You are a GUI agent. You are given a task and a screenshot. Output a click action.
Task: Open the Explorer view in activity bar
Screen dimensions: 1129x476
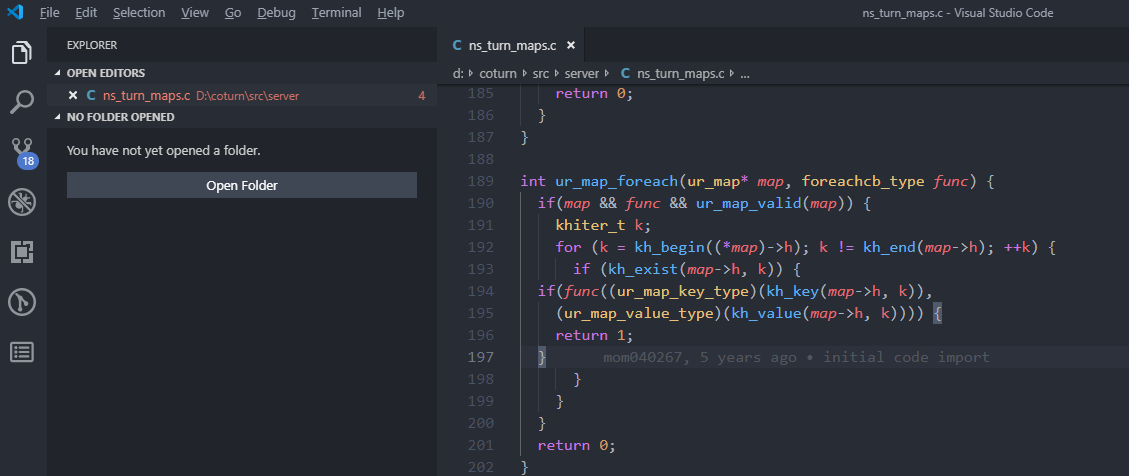(x=22, y=53)
